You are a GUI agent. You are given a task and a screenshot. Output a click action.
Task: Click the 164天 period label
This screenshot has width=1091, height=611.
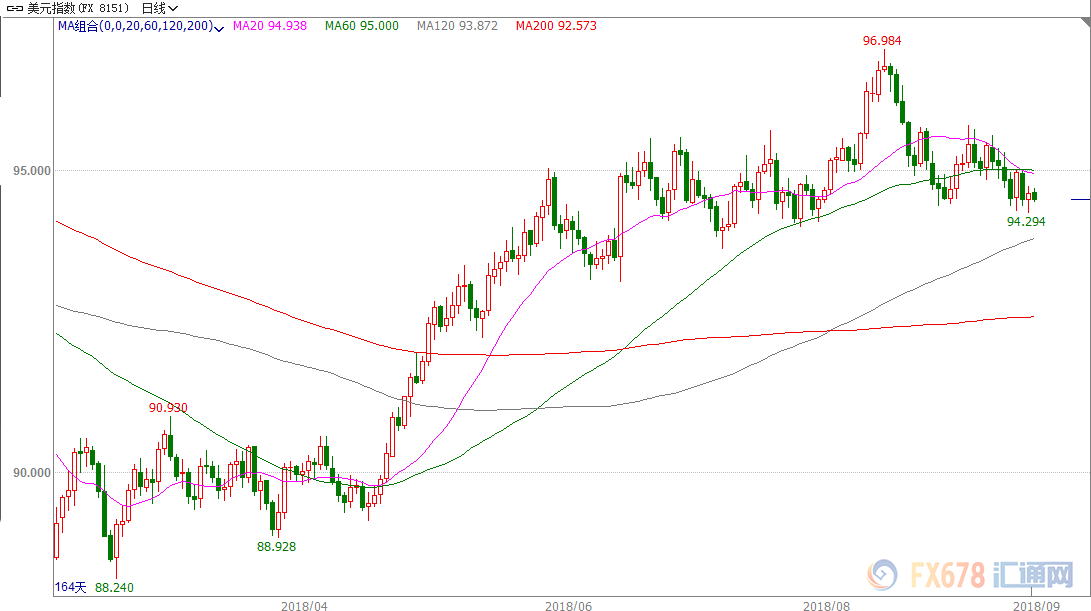70,588
